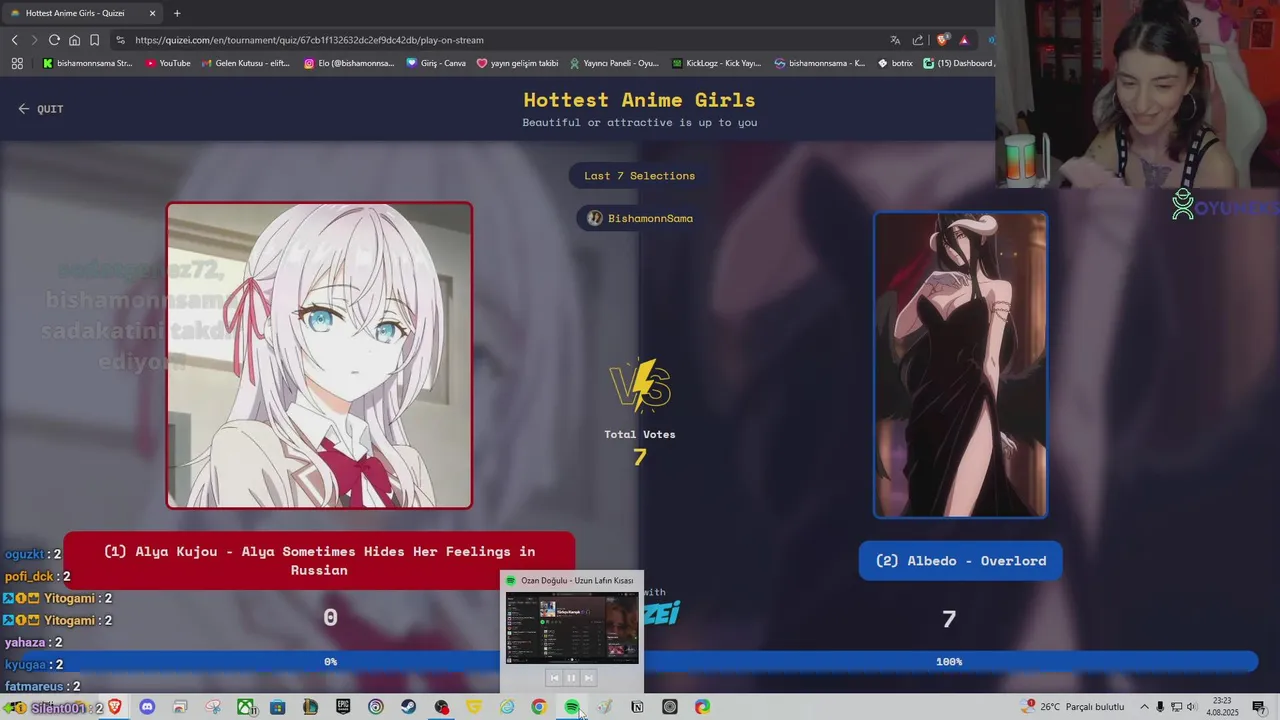Bookmark this page with bookmark icon
The image size is (1280, 720).
[94, 40]
